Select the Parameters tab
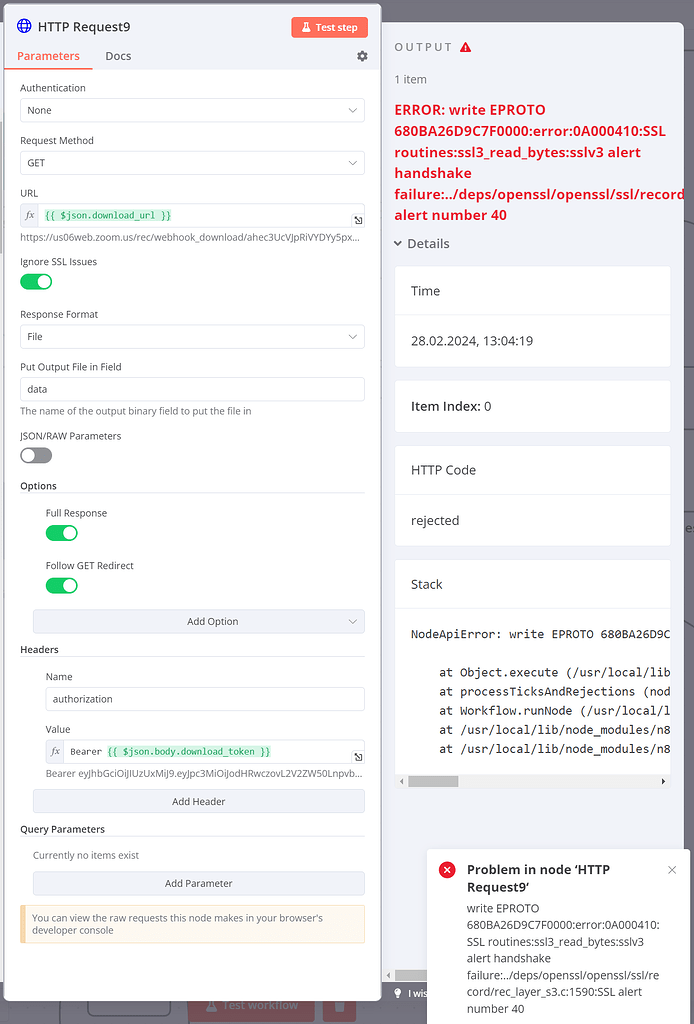 coord(48,56)
